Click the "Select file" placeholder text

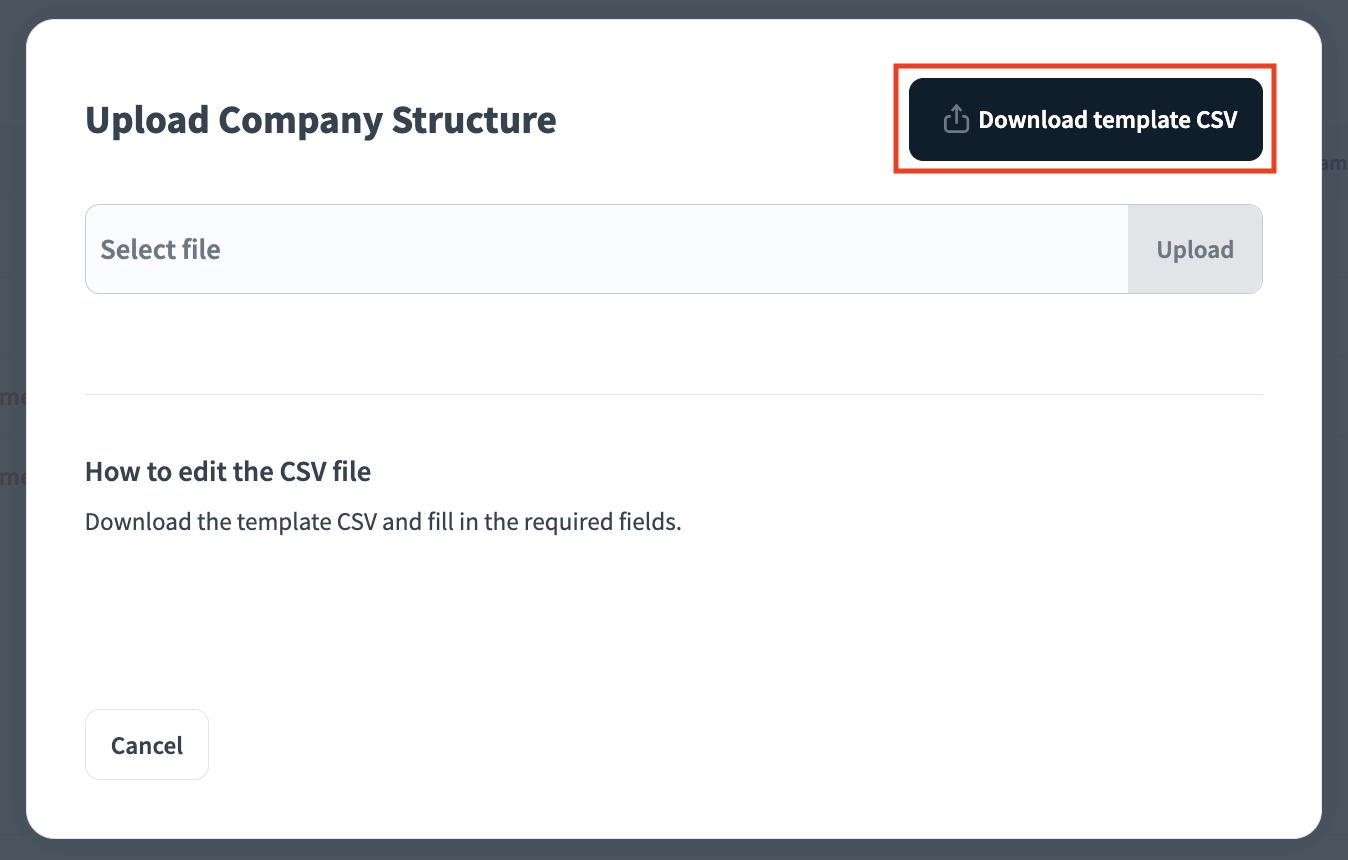click(x=161, y=249)
